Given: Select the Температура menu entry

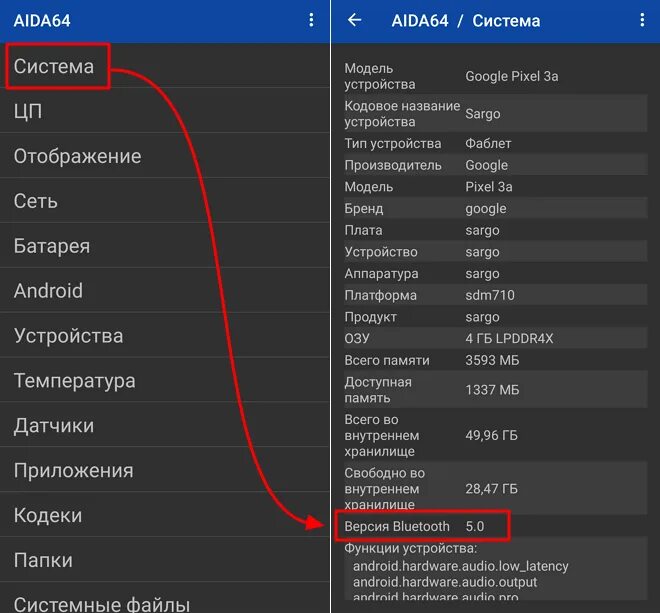Looking at the screenshot, I should [165, 381].
